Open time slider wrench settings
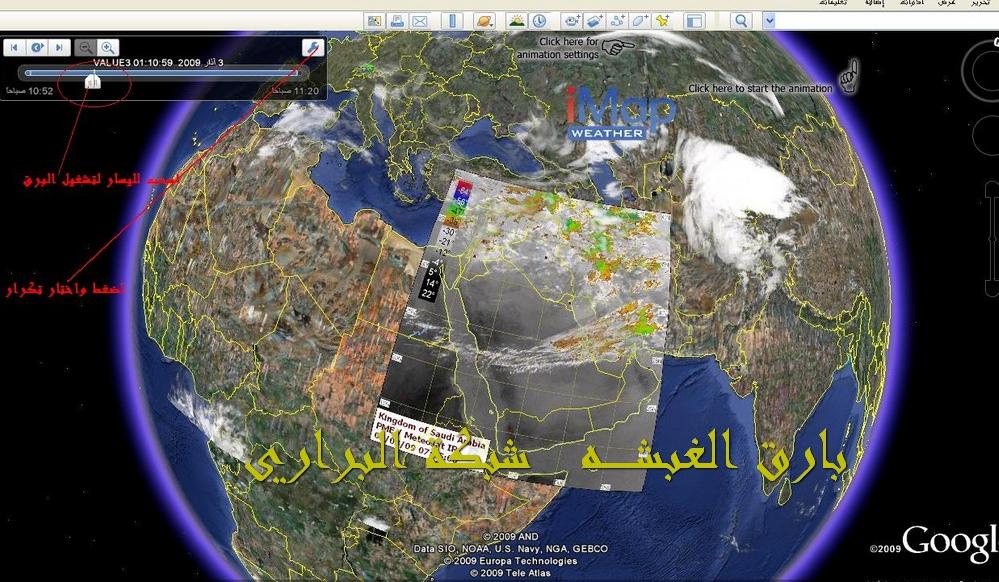 click(312, 47)
